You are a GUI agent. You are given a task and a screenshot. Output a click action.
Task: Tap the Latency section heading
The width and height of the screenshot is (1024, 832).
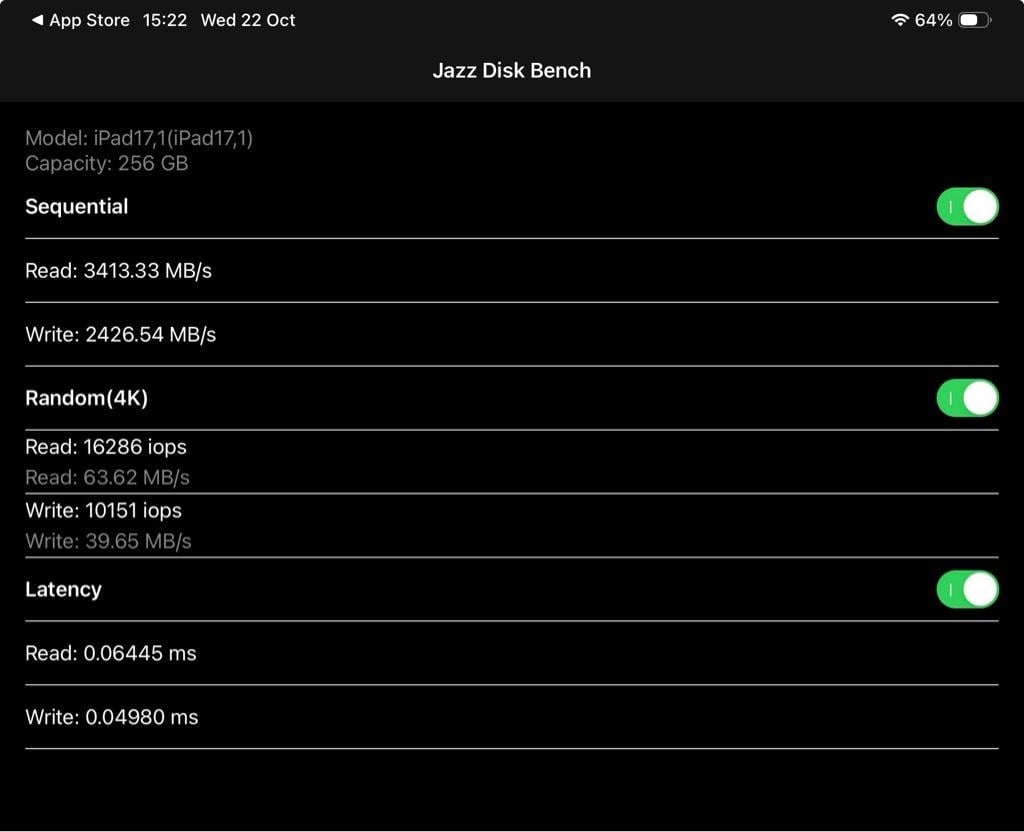[x=63, y=590]
